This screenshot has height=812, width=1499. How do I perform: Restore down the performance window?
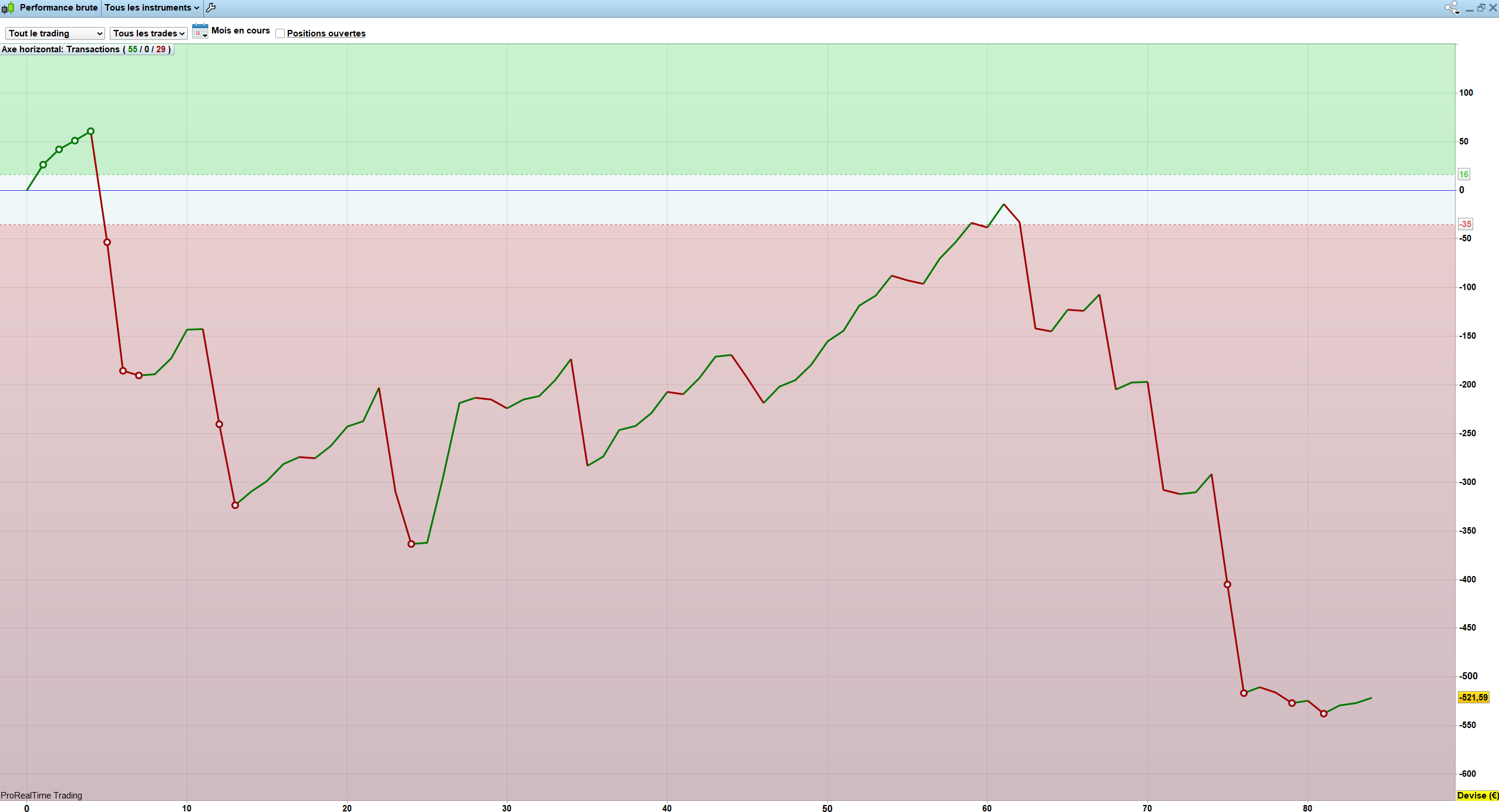(1481, 8)
